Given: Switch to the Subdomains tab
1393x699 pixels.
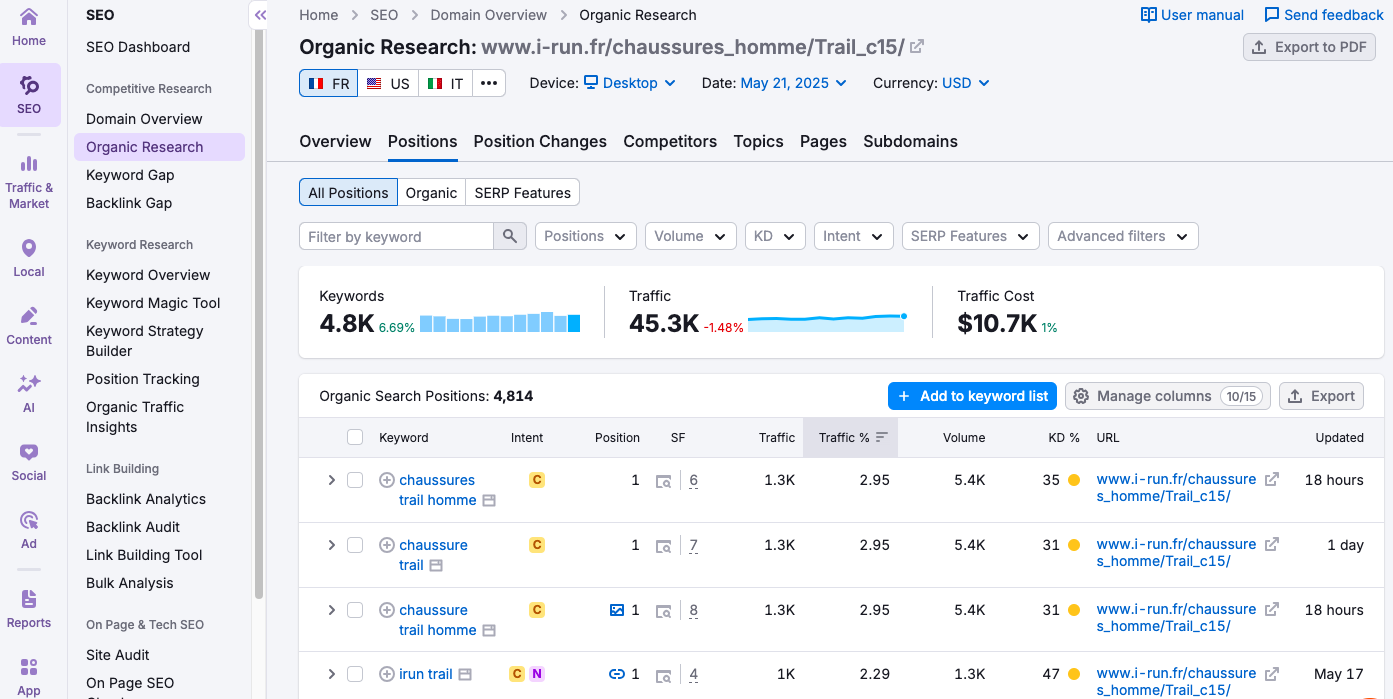Looking at the screenshot, I should click(910, 141).
